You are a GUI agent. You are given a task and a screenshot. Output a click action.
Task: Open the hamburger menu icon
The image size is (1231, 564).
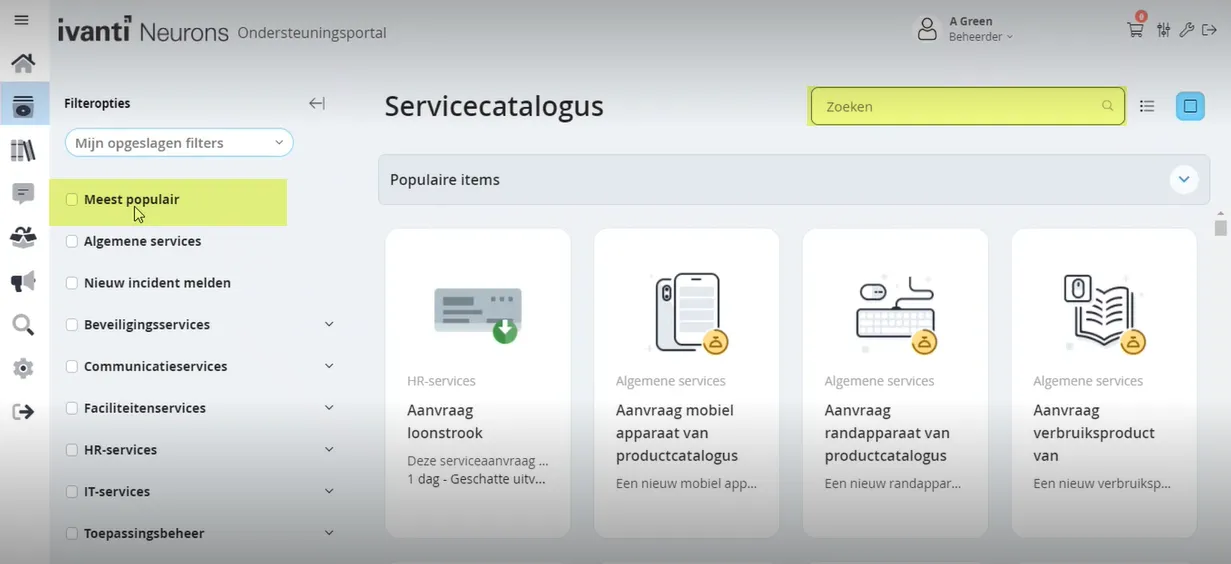click(21, 20)
